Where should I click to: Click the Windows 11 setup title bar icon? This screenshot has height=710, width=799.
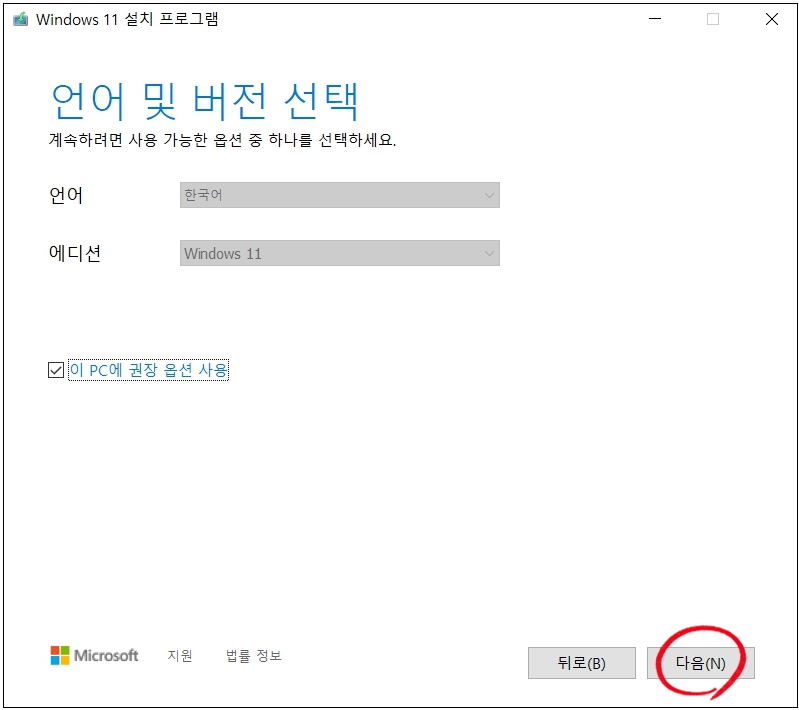click(20, 19)
